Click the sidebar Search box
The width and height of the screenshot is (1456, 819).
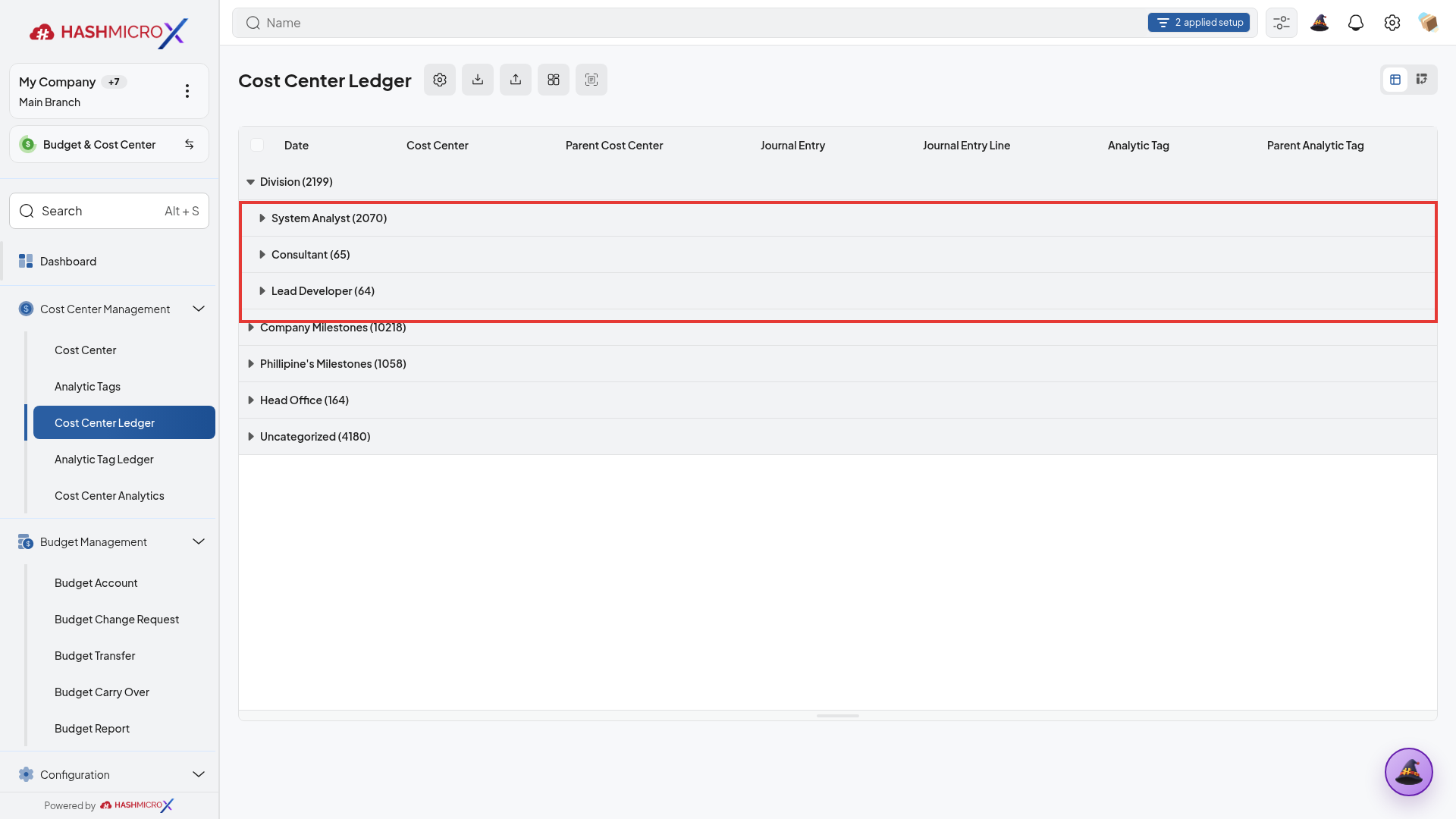tap(109, 211)
